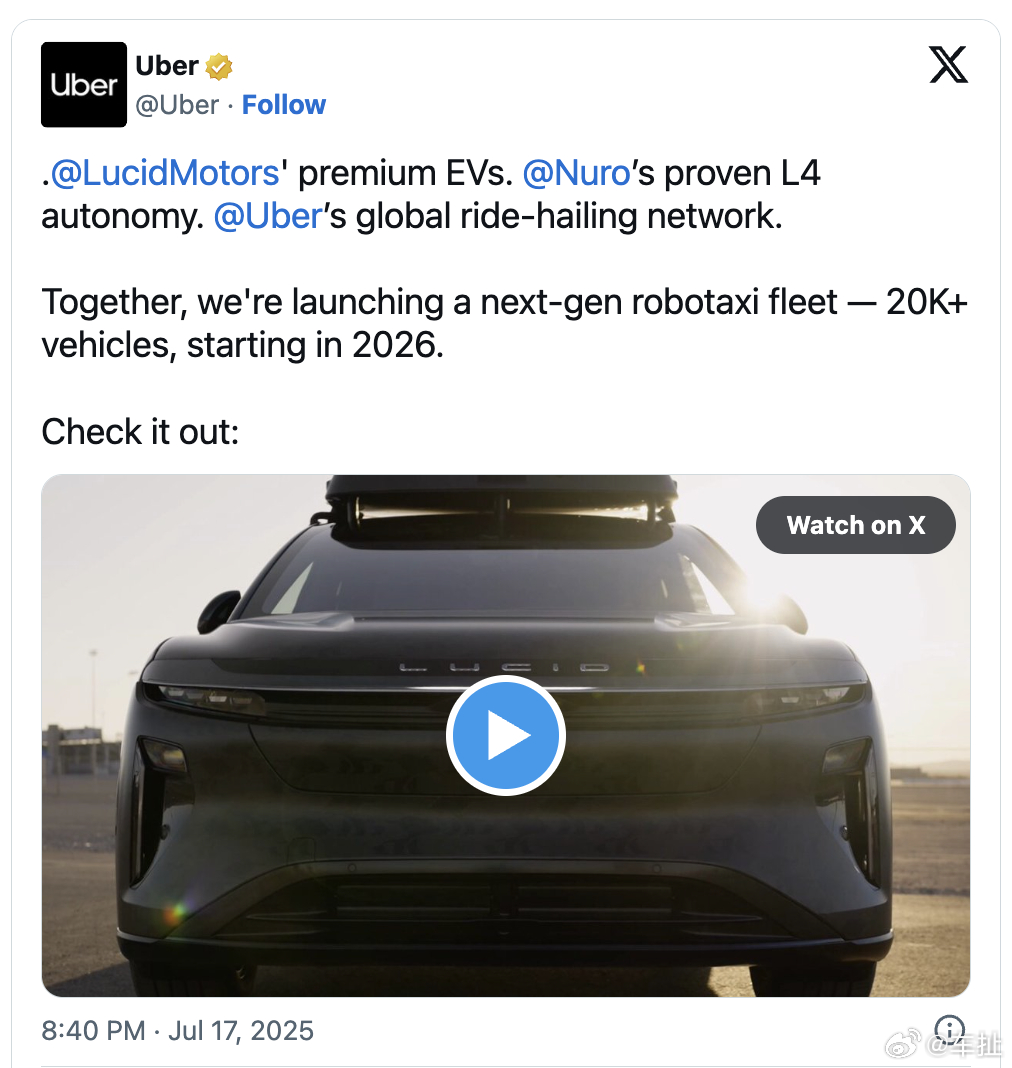The image size is (1012, 1068).
Task: Open the @LucidMotors mention
Action: 165,173
